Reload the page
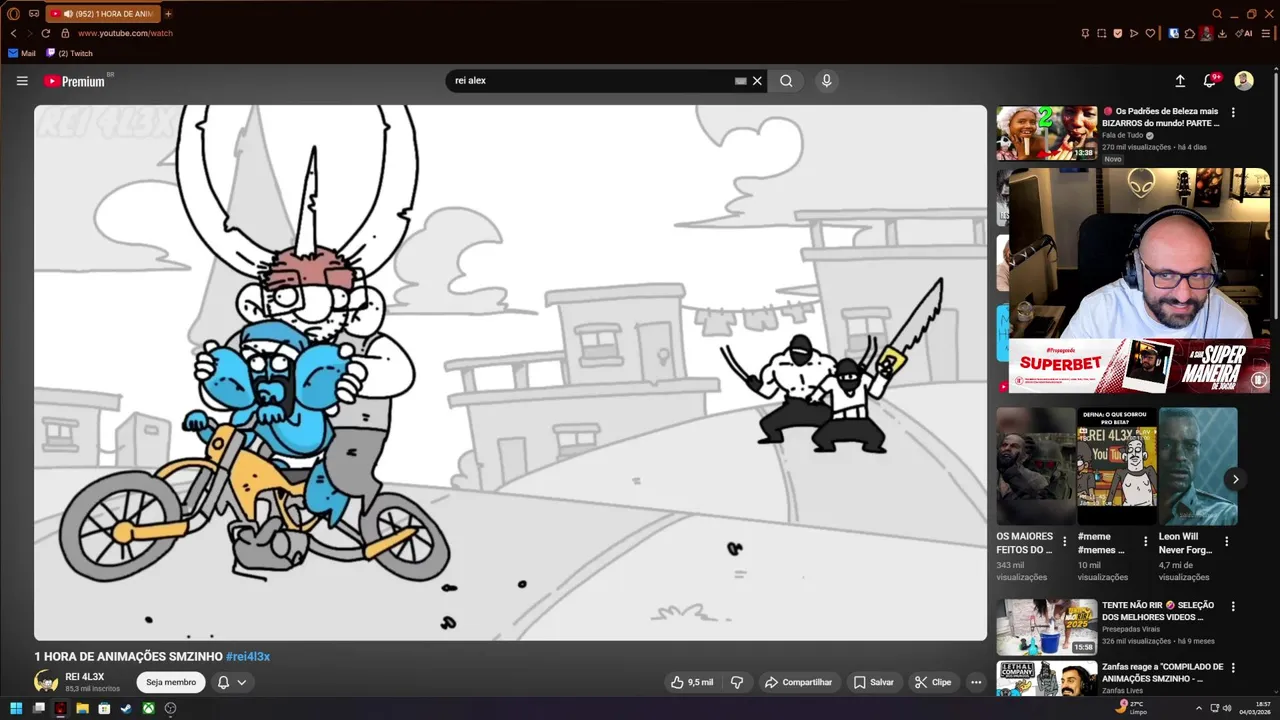1280x720 pixels. coord(46,33)
